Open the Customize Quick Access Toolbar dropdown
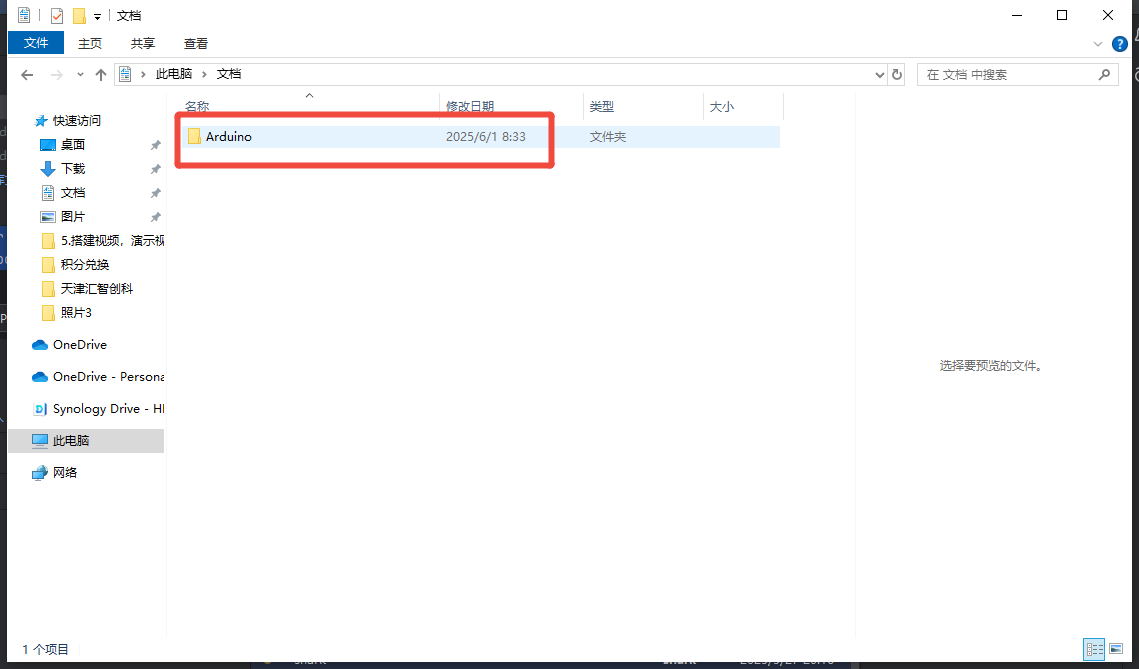The image size is (1139, 669). pyautogui.click(x=97, y=17)
